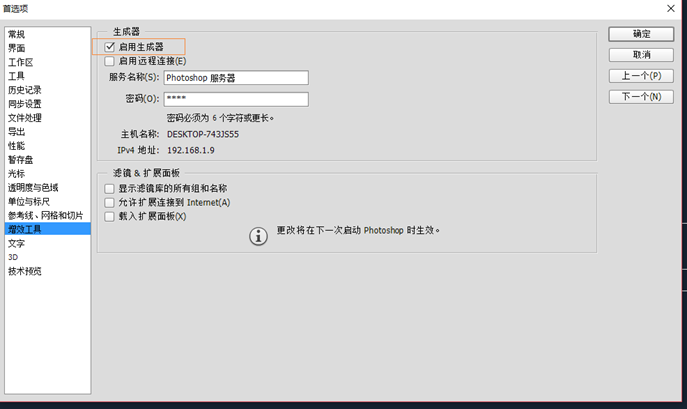The image size is (687, 409).
Task: Toggle 显示滤镜库的所有组和名称 checkbox
Action: pos(110,188)
